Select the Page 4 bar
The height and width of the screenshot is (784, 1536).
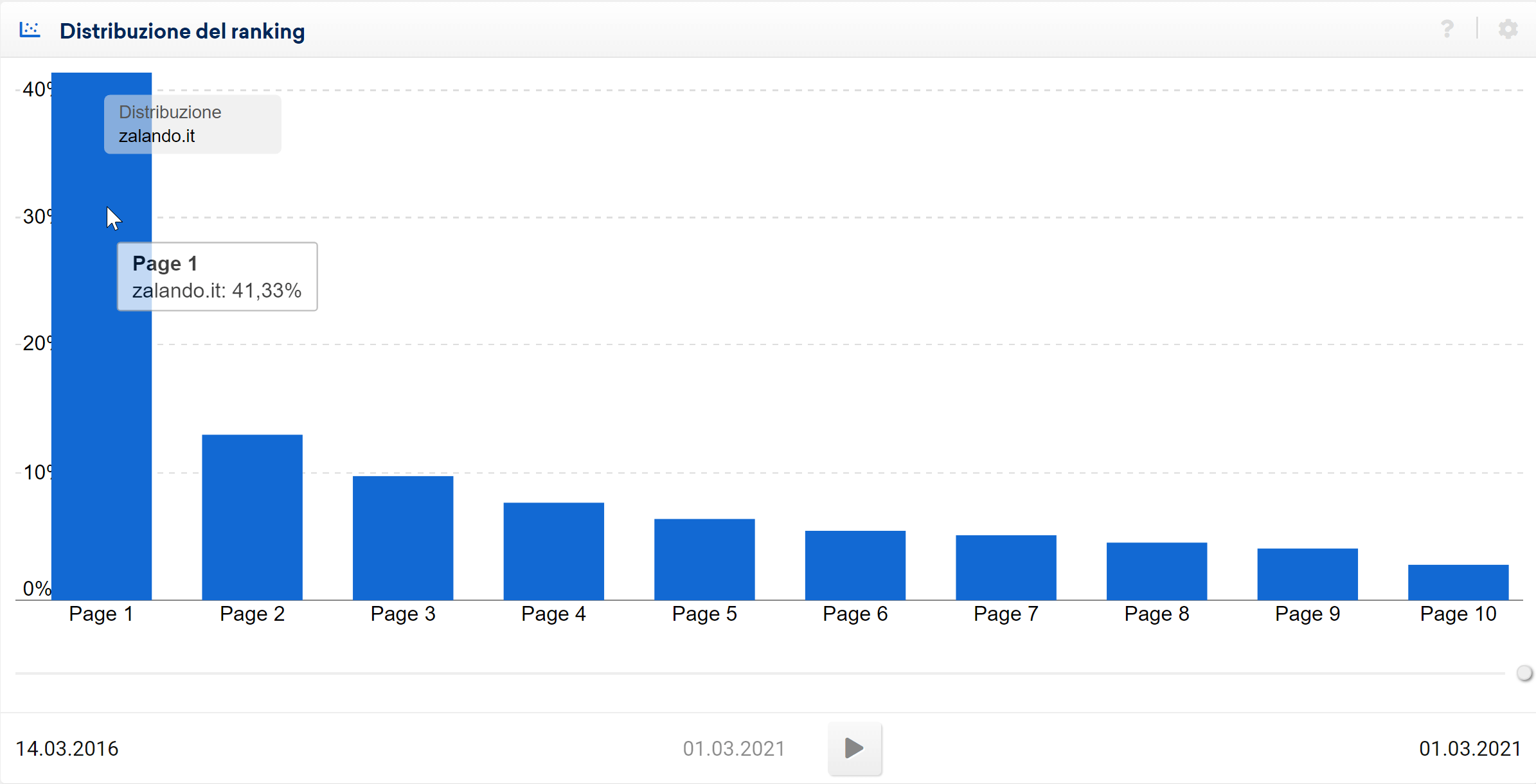click(x=553, y=551)
